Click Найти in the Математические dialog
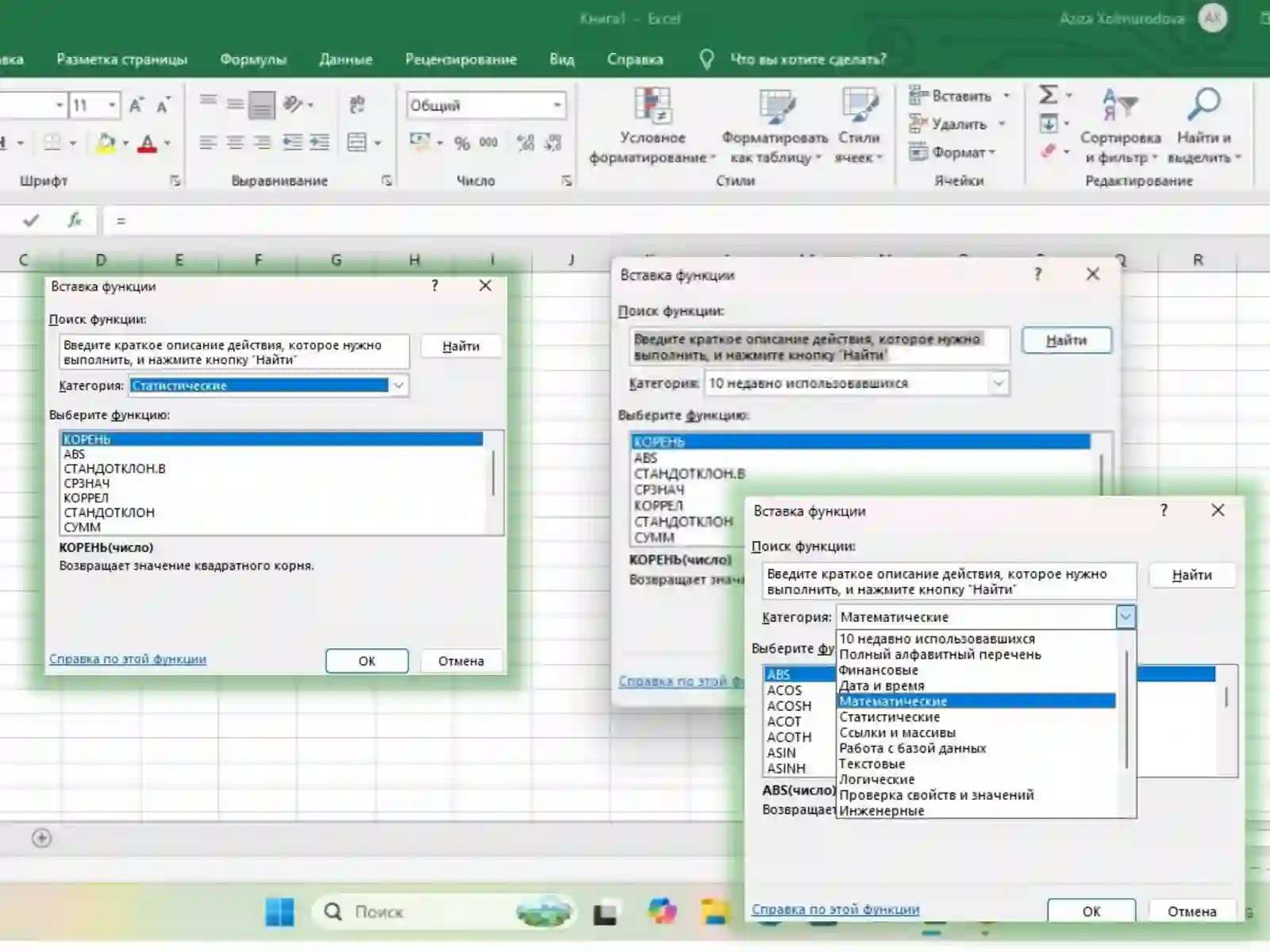The height and width of the screenshot is (952, 1270). click(x=1192, y=575)
